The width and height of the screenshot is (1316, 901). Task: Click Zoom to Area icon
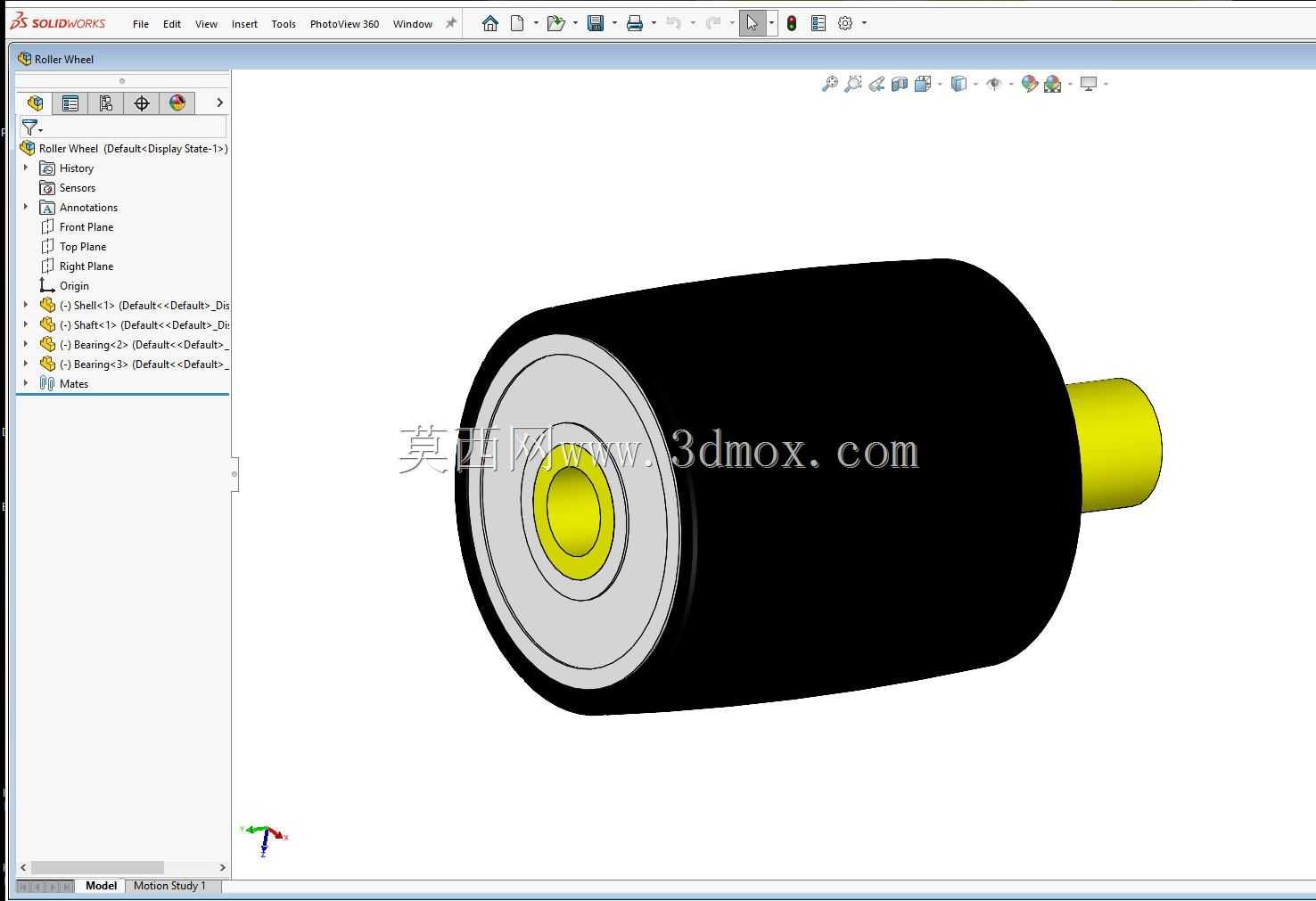click(853, 84)
